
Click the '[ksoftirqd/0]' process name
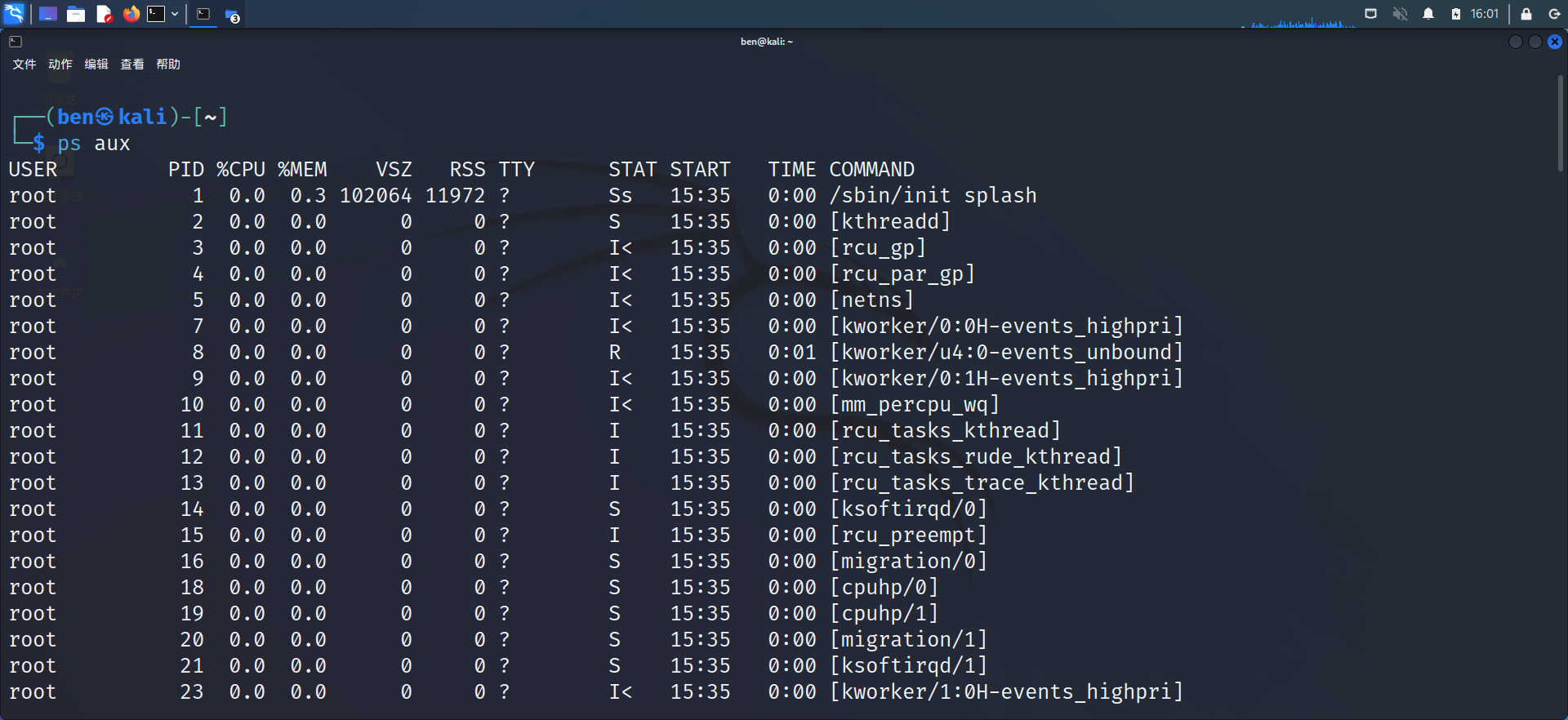click(909, 509)
